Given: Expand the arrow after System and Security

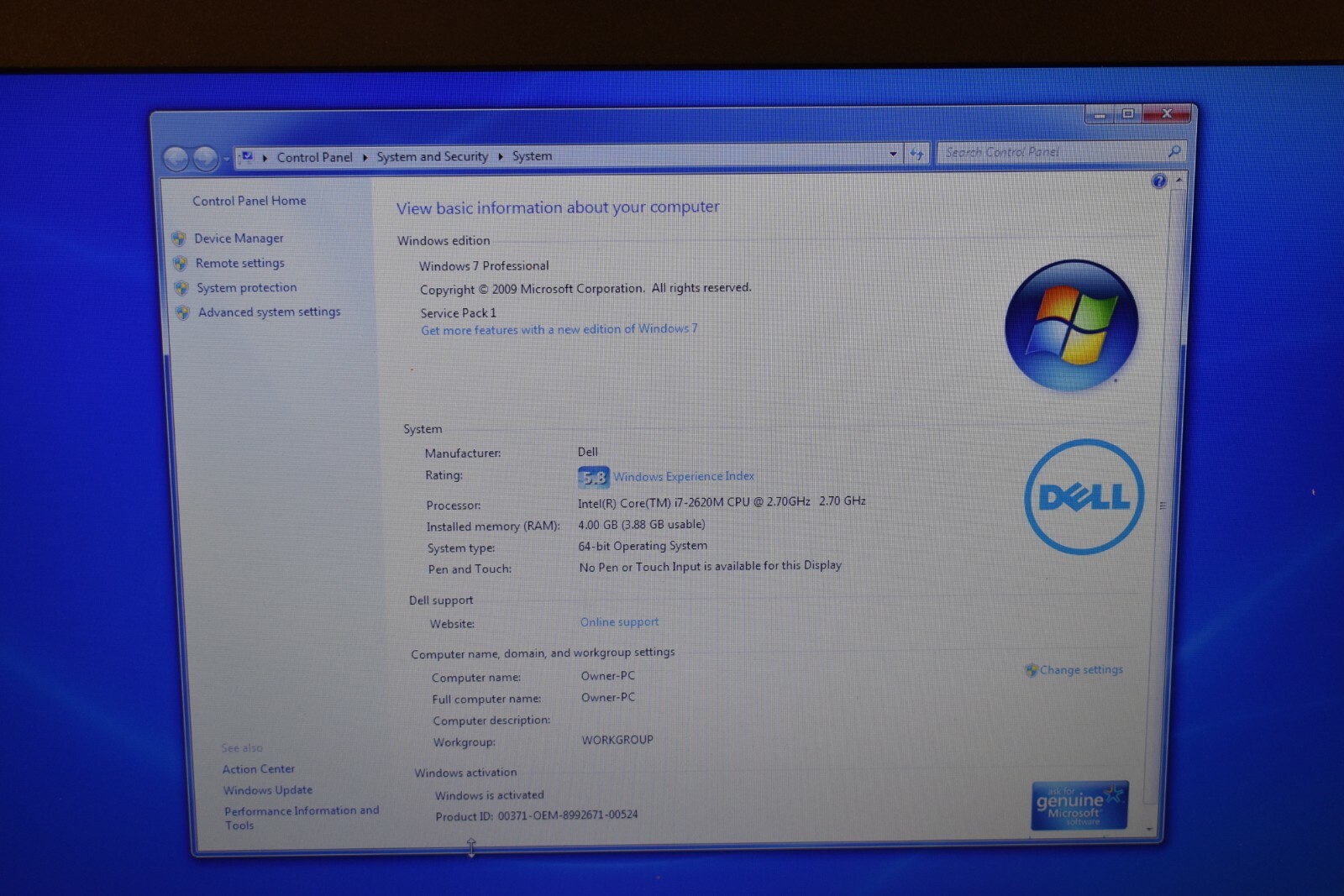Looking at the screenshot, I should (x=500, y=156).
